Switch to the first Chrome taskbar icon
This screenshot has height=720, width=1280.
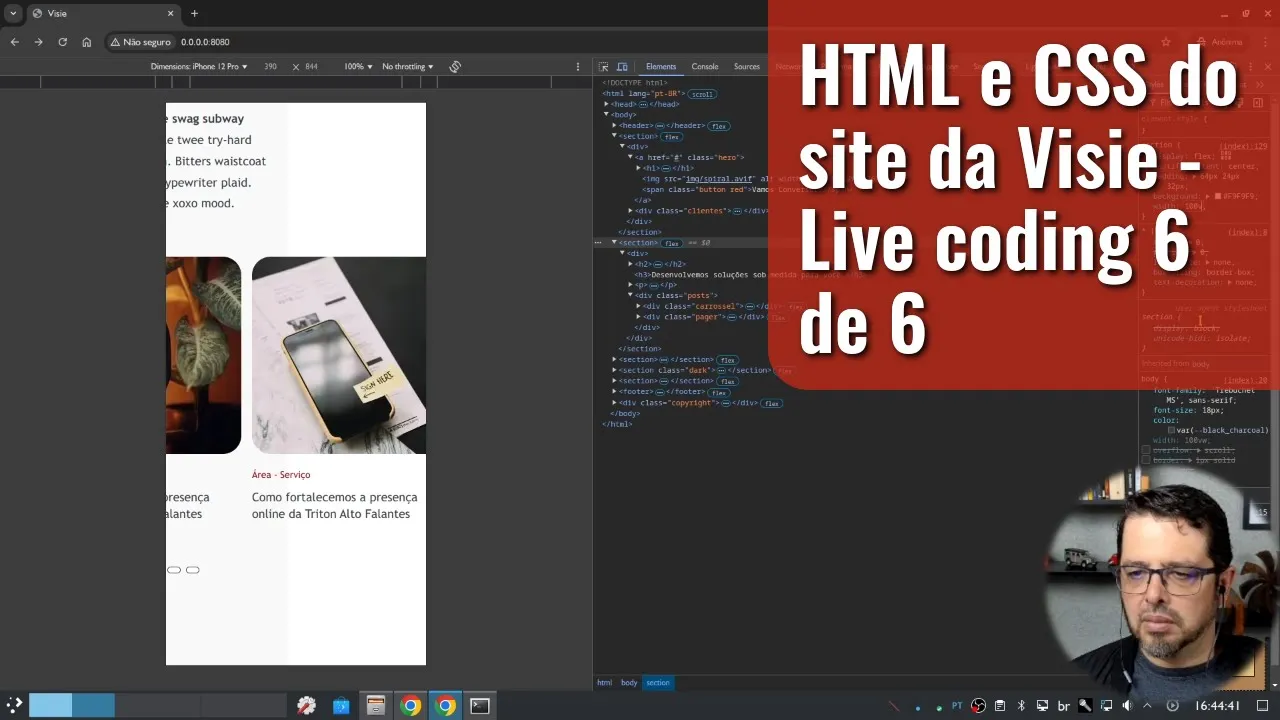tap(410, 706)
